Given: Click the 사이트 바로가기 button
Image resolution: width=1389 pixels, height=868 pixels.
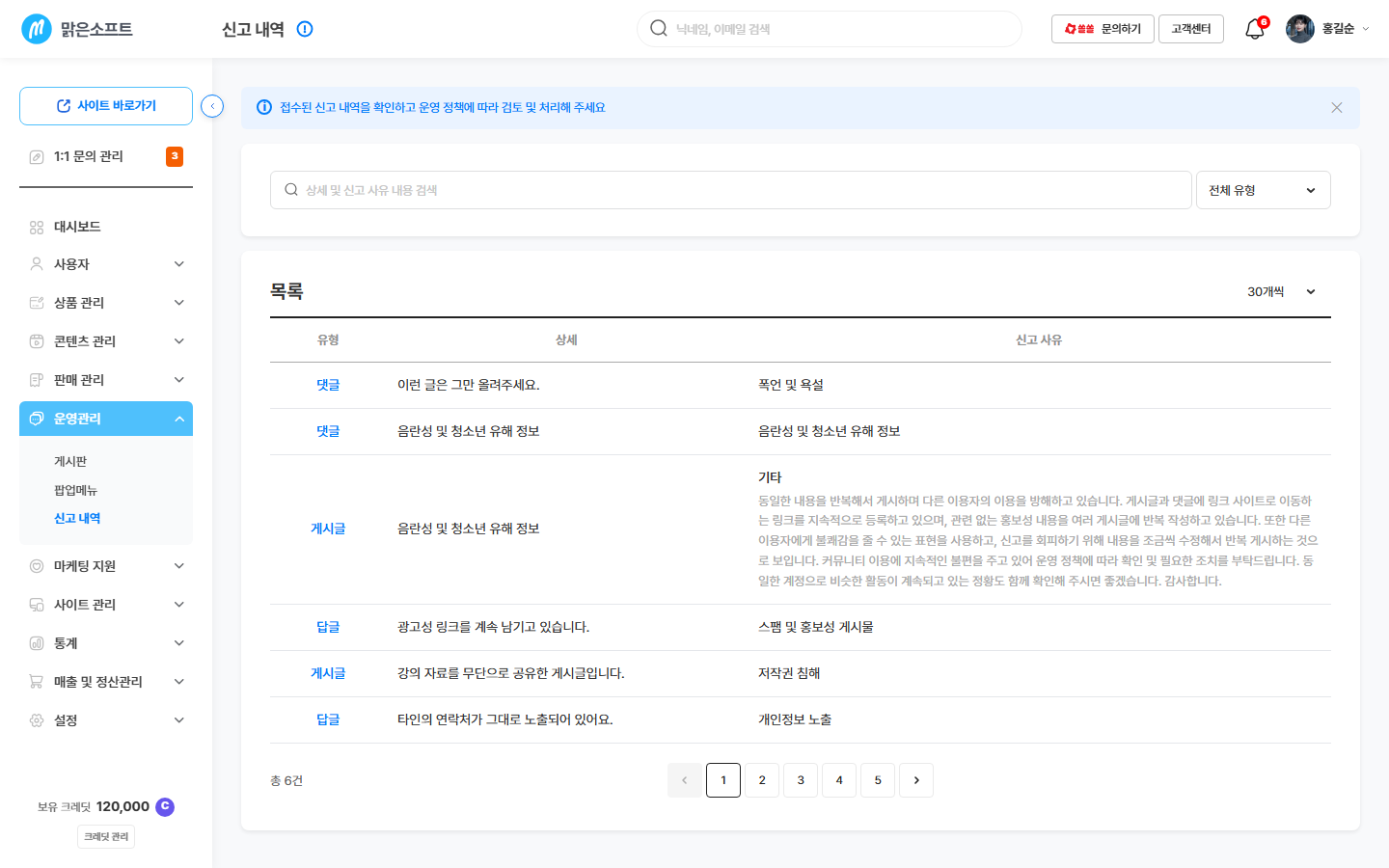Looking at the screenshot, I should click(106, 106).
